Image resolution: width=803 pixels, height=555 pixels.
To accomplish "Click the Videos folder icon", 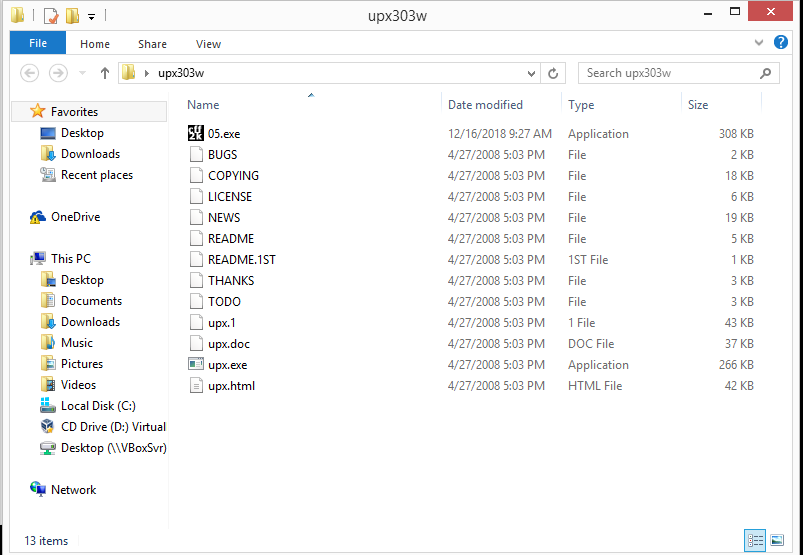I will (x=48, y=385).
